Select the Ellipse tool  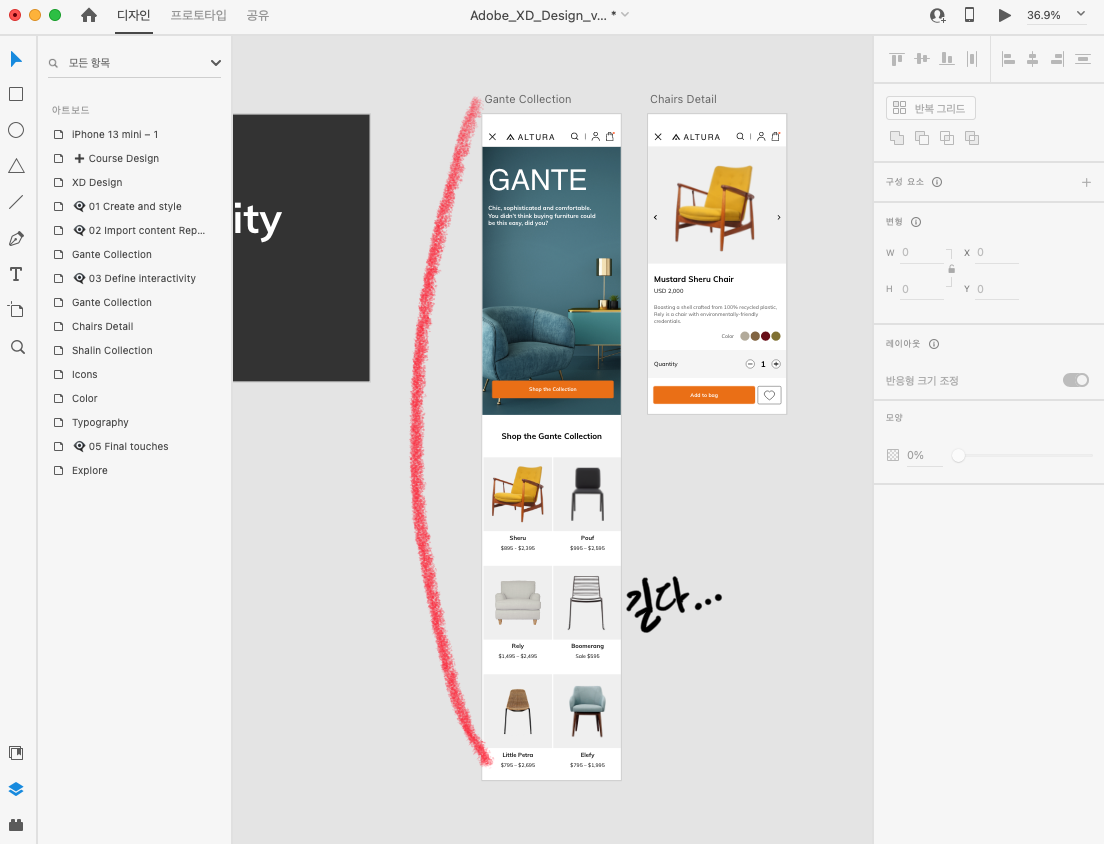coord(15,130)
